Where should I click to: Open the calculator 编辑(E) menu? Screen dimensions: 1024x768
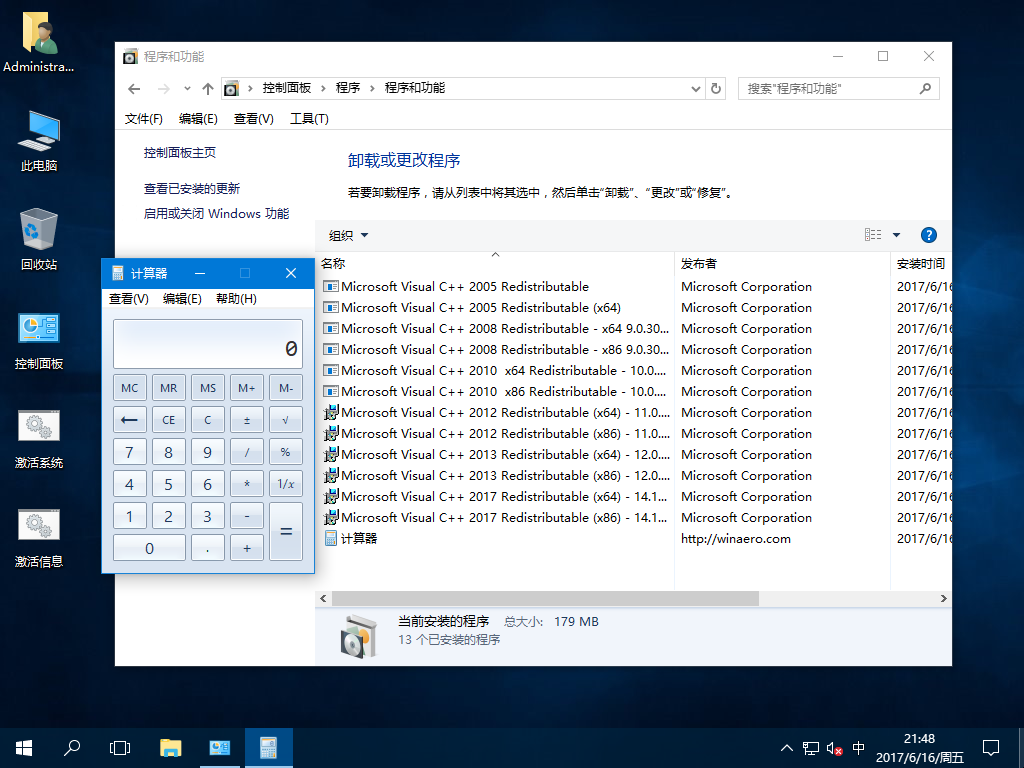pos(182,298)
